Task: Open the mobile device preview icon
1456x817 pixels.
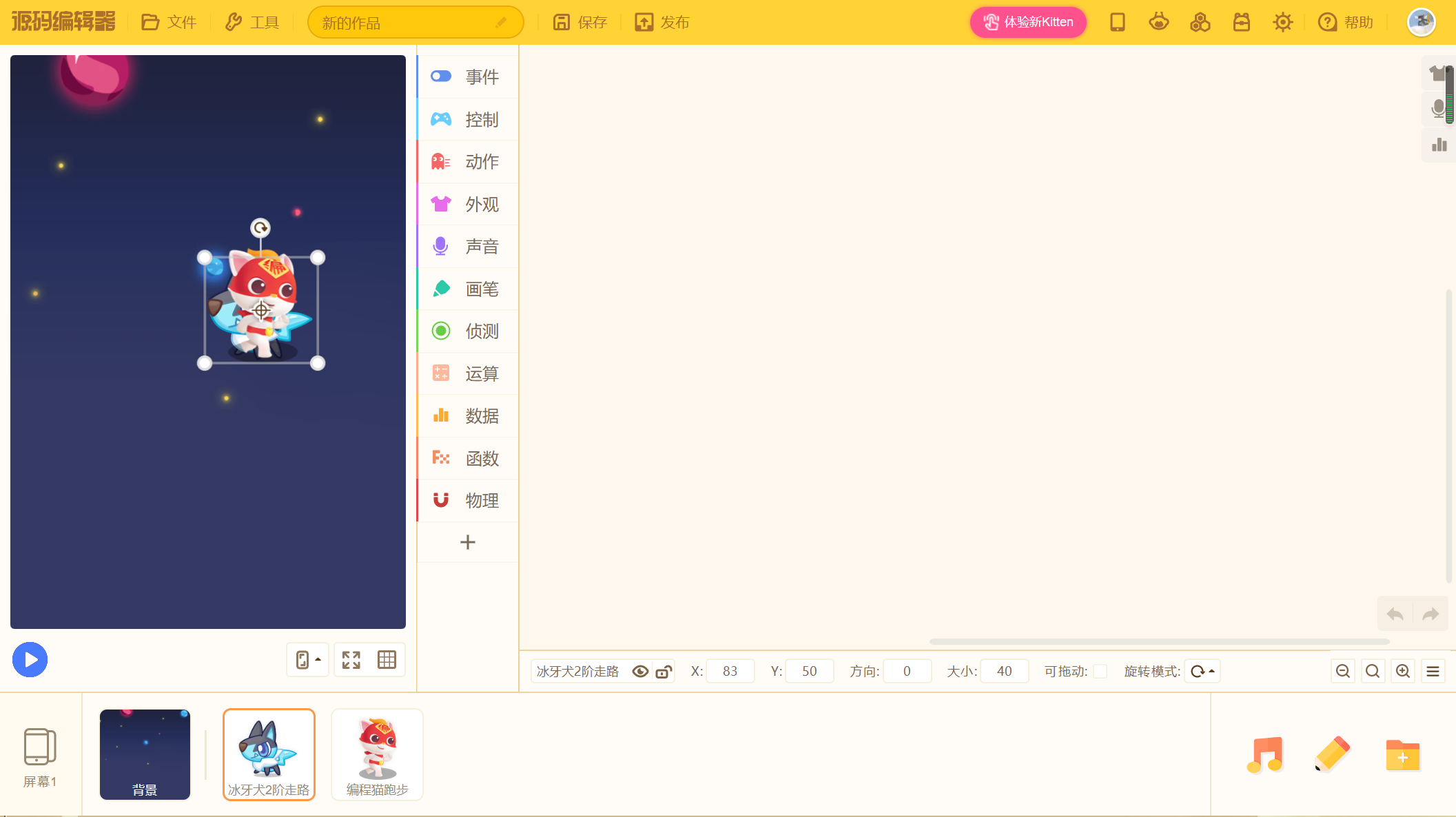Action: coord(1118,22)
